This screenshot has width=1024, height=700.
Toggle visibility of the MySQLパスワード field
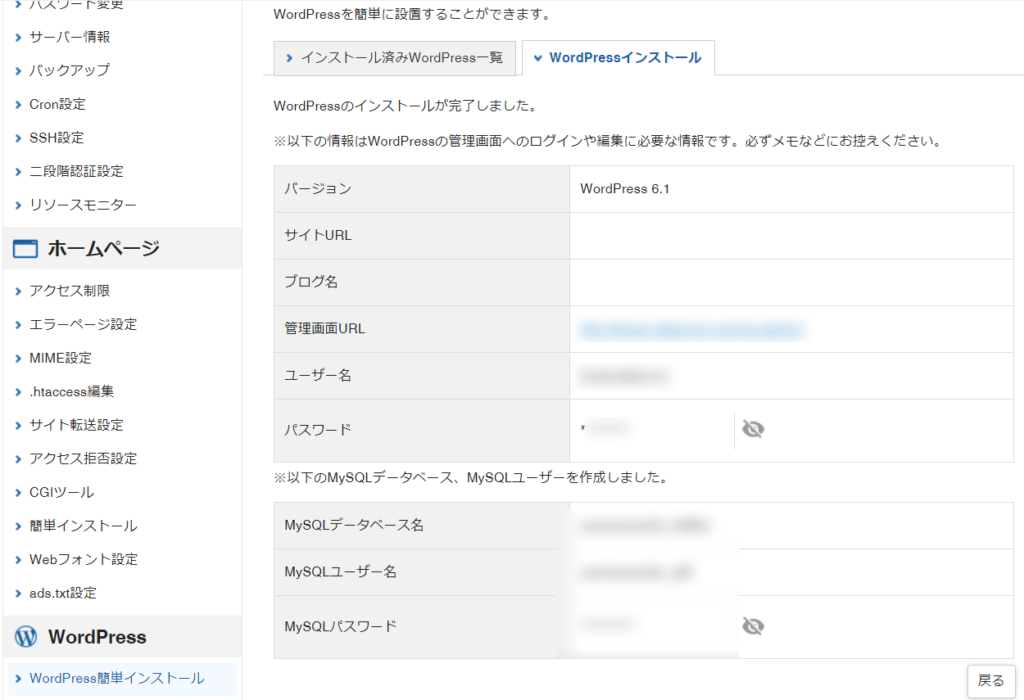753,626
